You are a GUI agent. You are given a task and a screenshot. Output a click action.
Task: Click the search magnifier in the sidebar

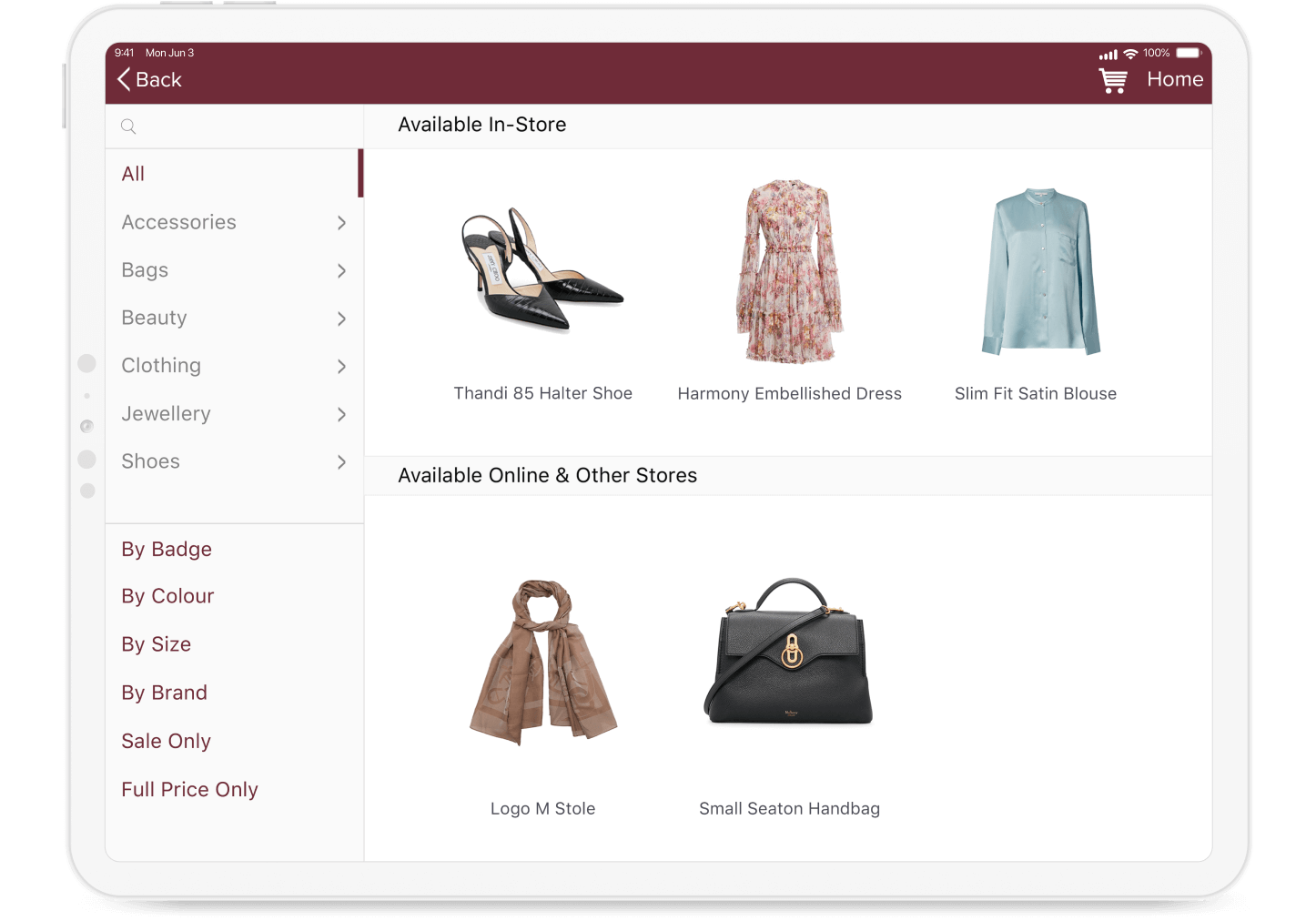tap(127, 126)
